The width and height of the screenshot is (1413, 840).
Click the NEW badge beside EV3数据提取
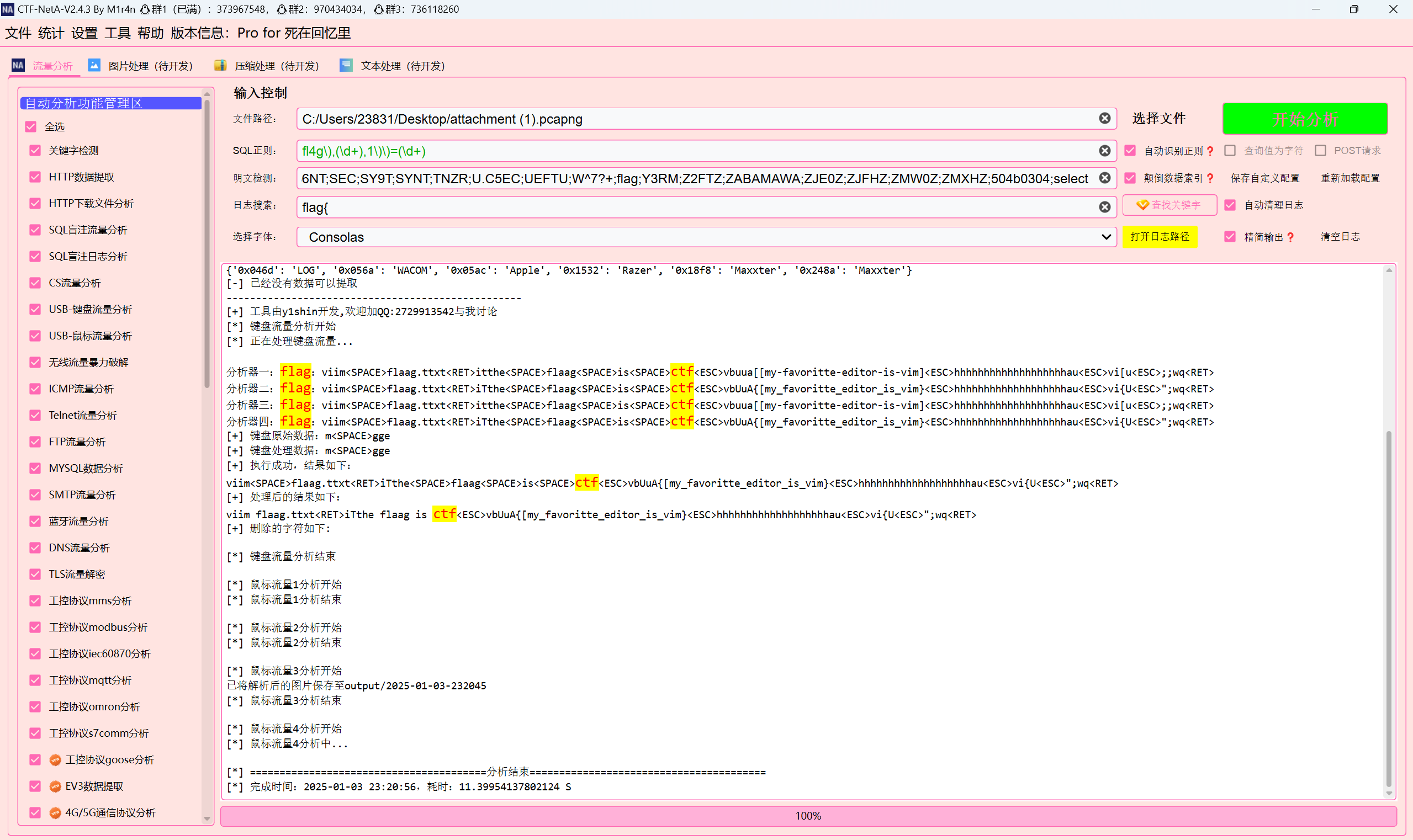pos(55,786)
